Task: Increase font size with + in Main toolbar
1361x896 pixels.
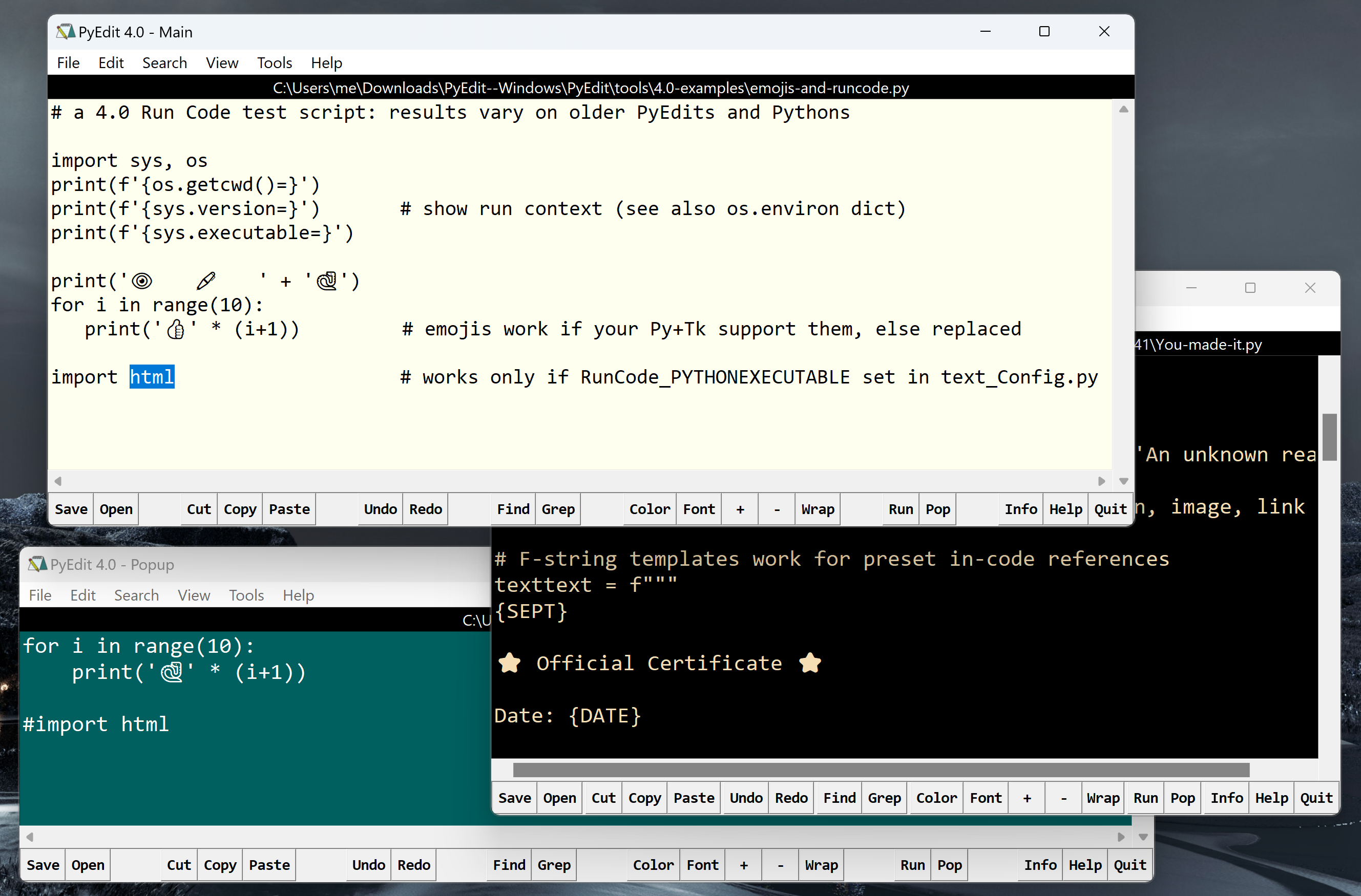Action: (x=740, y=508)
